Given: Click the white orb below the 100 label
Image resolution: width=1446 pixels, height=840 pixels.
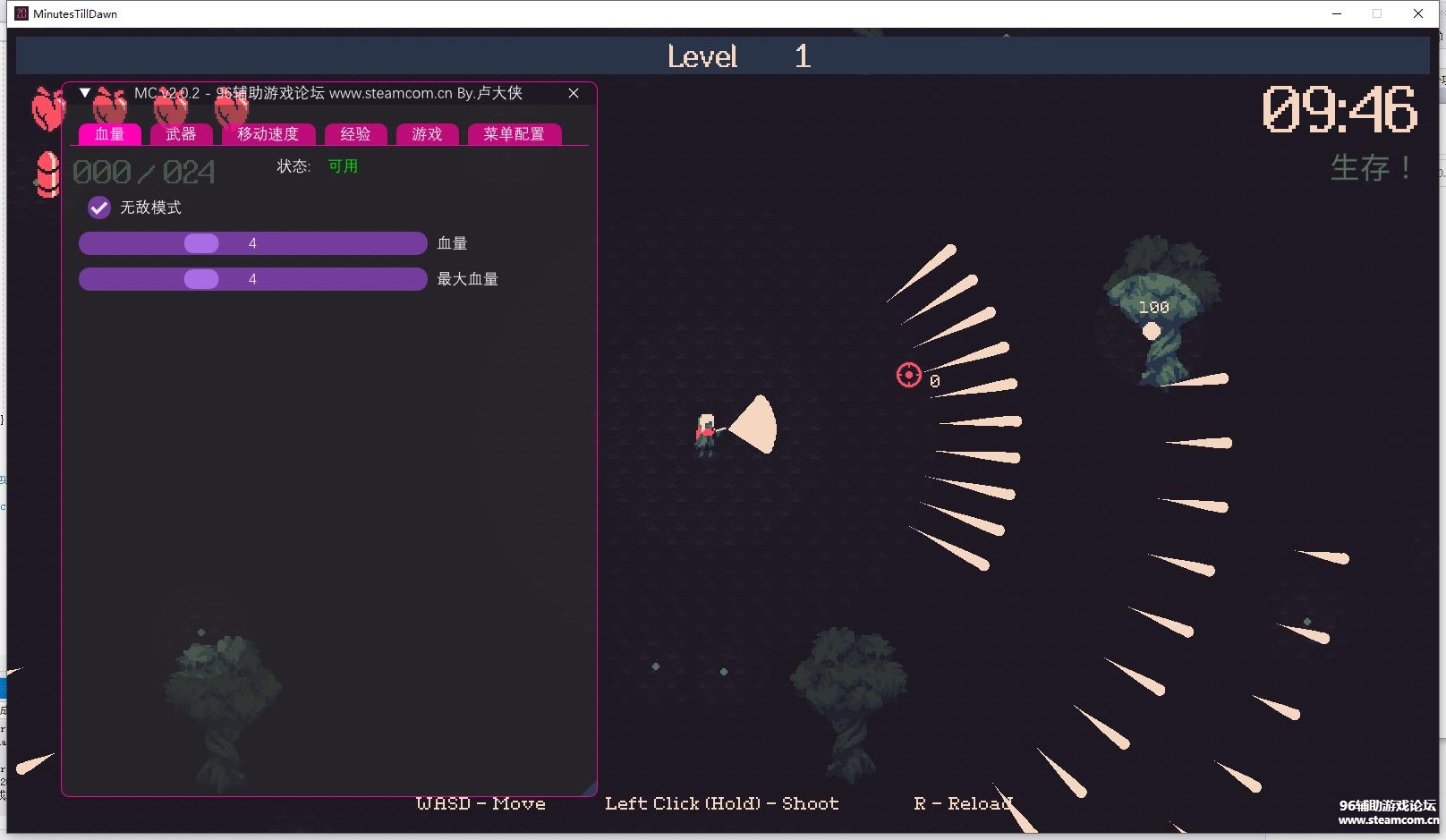Looking at the screenshot, I should click(1152, 331).
